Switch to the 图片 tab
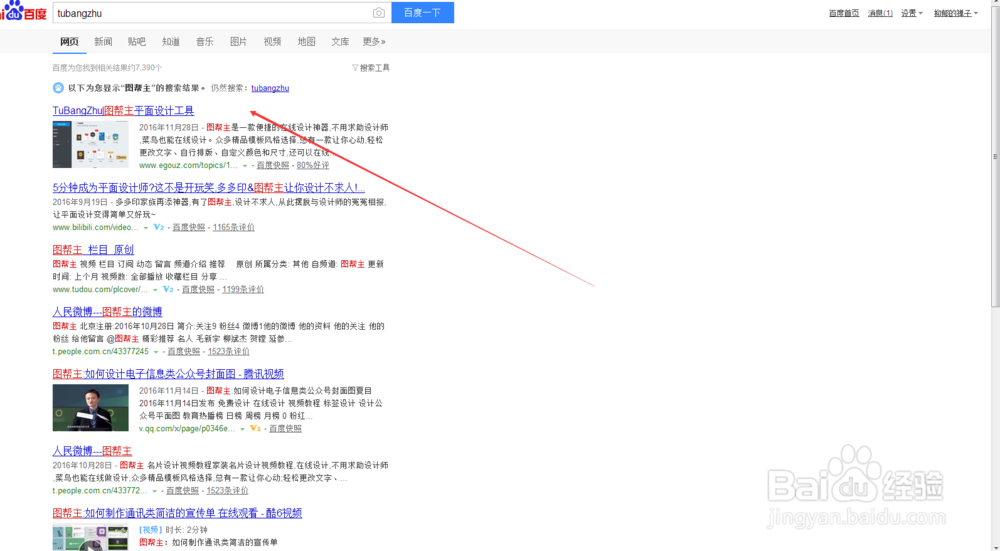The height and width of the screenshot is (551, 1000). click(x=239, y=41)
